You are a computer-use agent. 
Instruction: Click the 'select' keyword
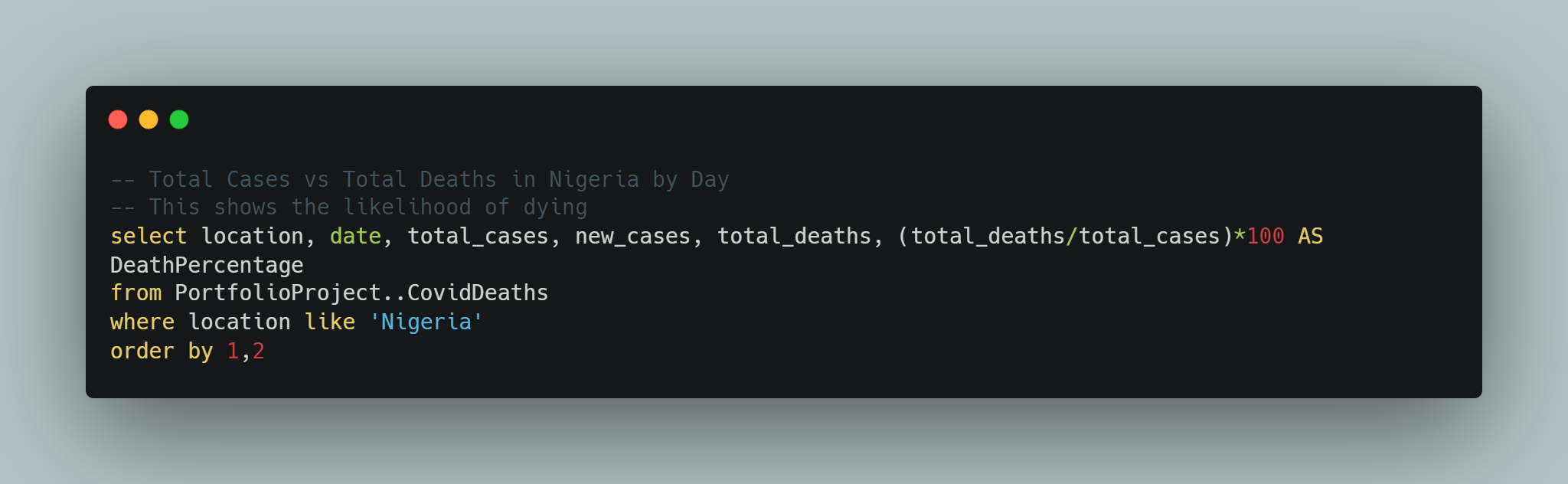click(149, 236)
